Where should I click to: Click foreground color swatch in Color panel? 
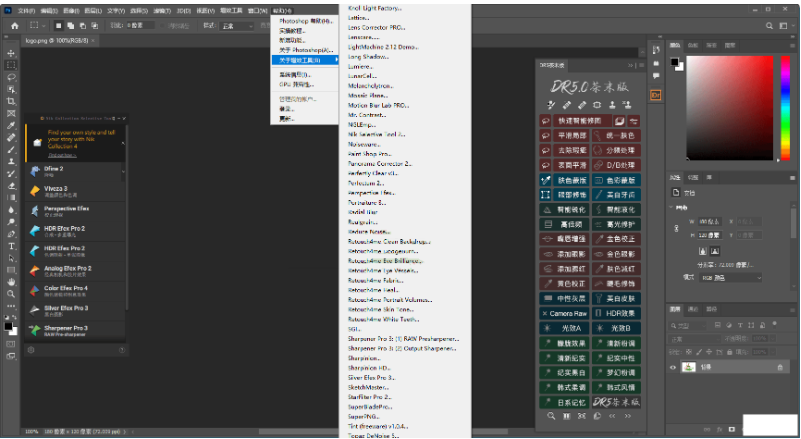674,62
